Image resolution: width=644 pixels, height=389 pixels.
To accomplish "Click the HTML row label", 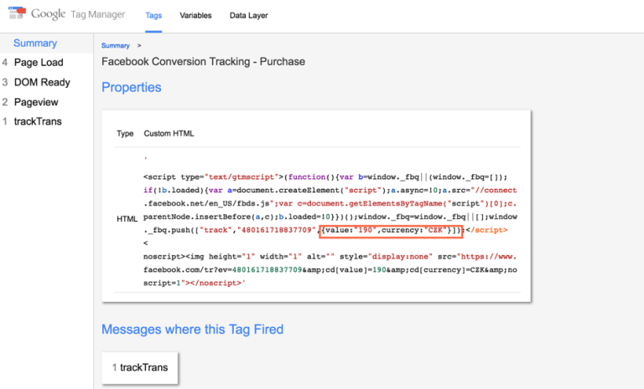I will [x=127, y=219].
